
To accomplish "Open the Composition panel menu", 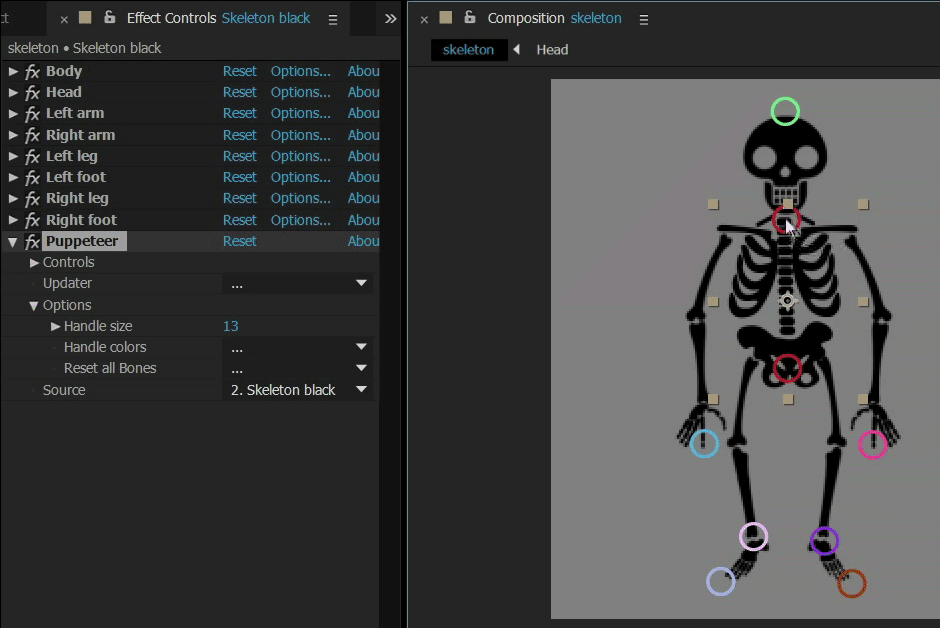I will pyautogui.click(x=643, y=18).
